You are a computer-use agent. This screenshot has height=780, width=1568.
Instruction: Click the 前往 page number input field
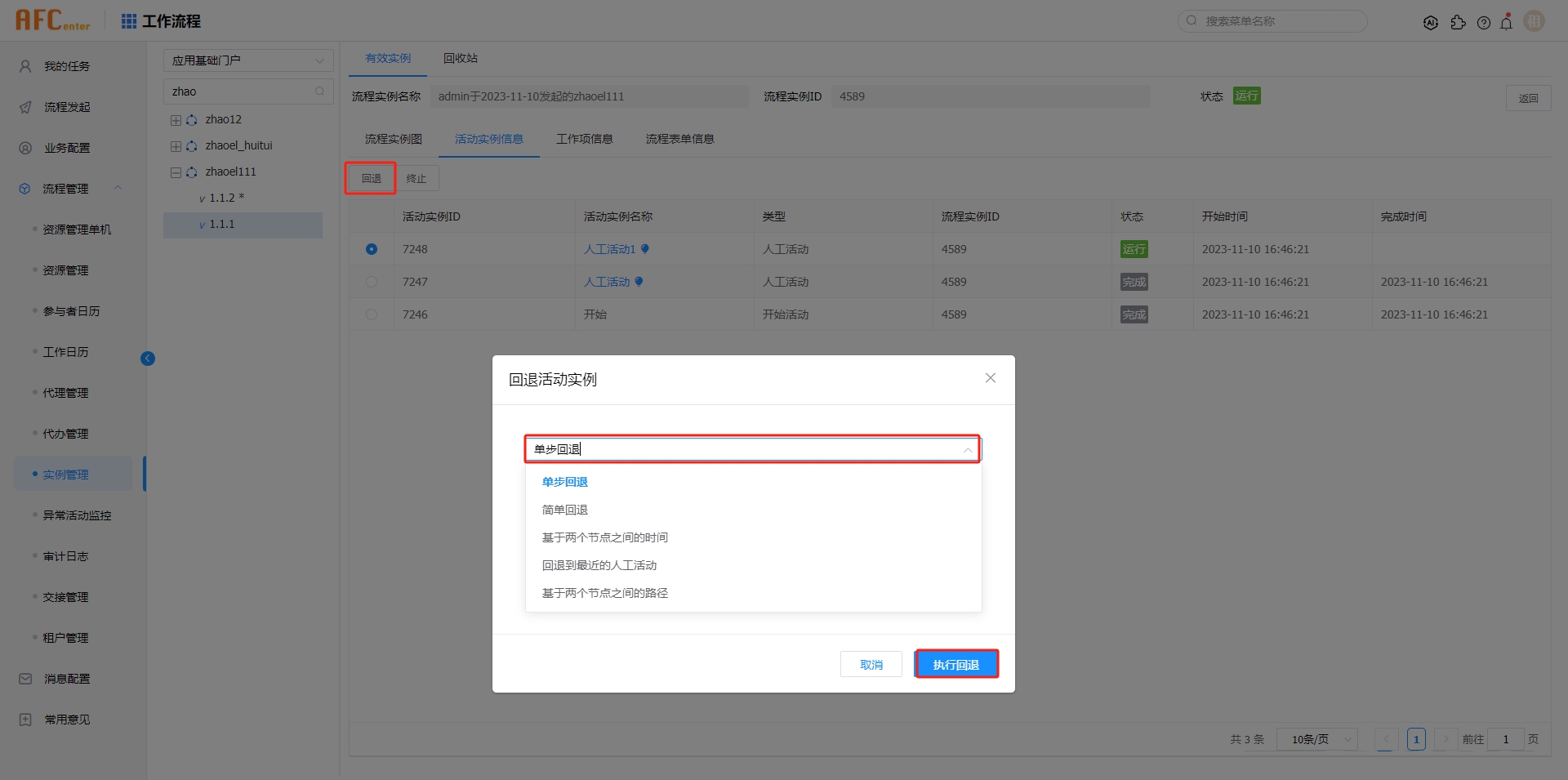coord(1505,739)
